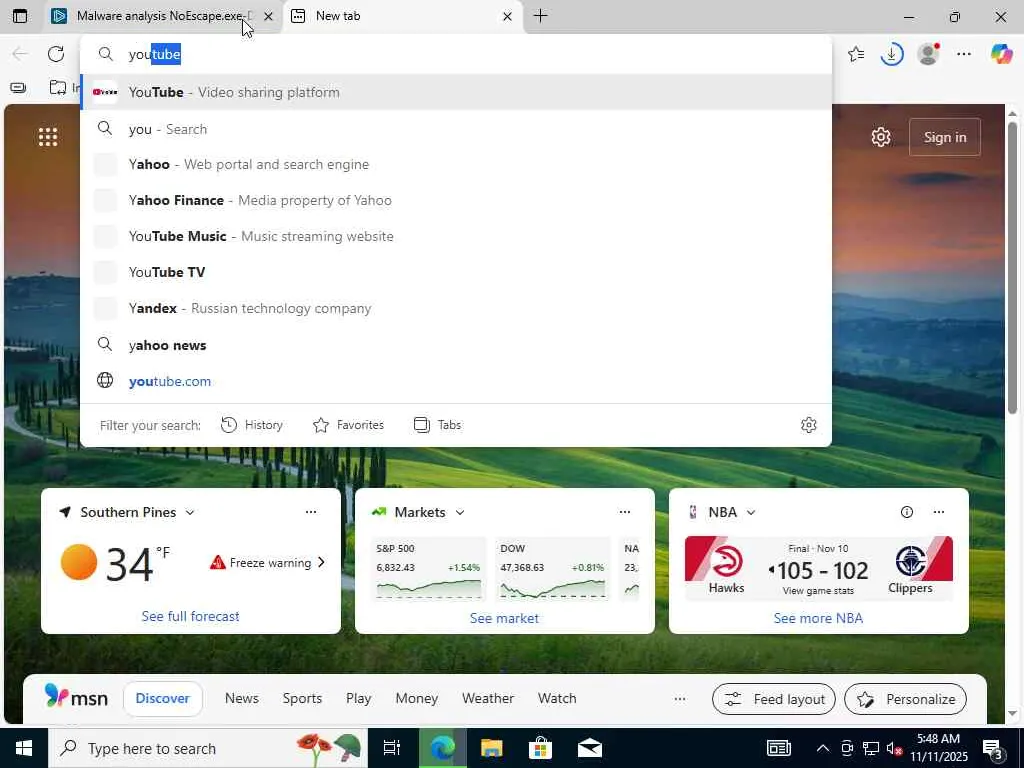Click the See market link
1024x768 pixels.
point(504,618)
